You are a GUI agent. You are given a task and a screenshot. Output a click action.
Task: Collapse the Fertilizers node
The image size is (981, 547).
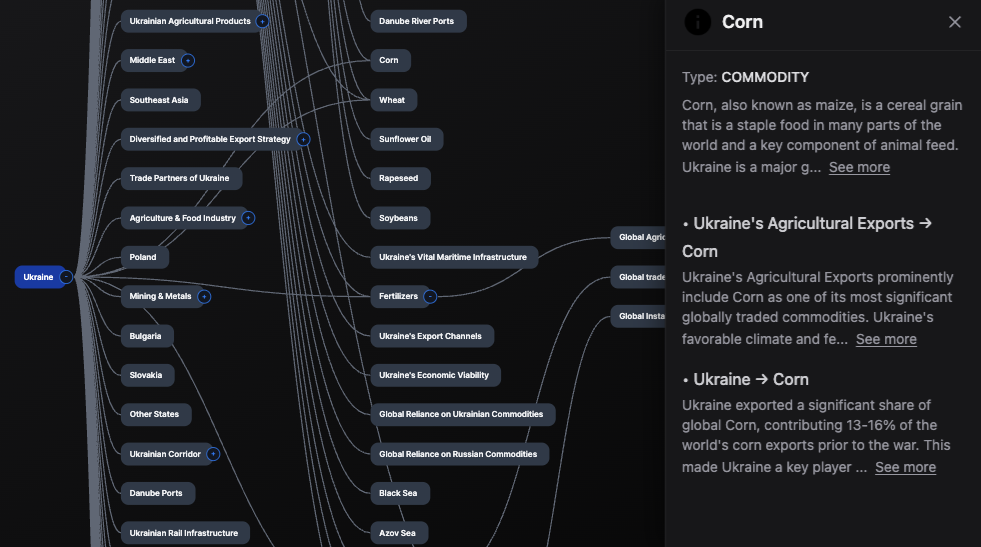pos(430,297)
